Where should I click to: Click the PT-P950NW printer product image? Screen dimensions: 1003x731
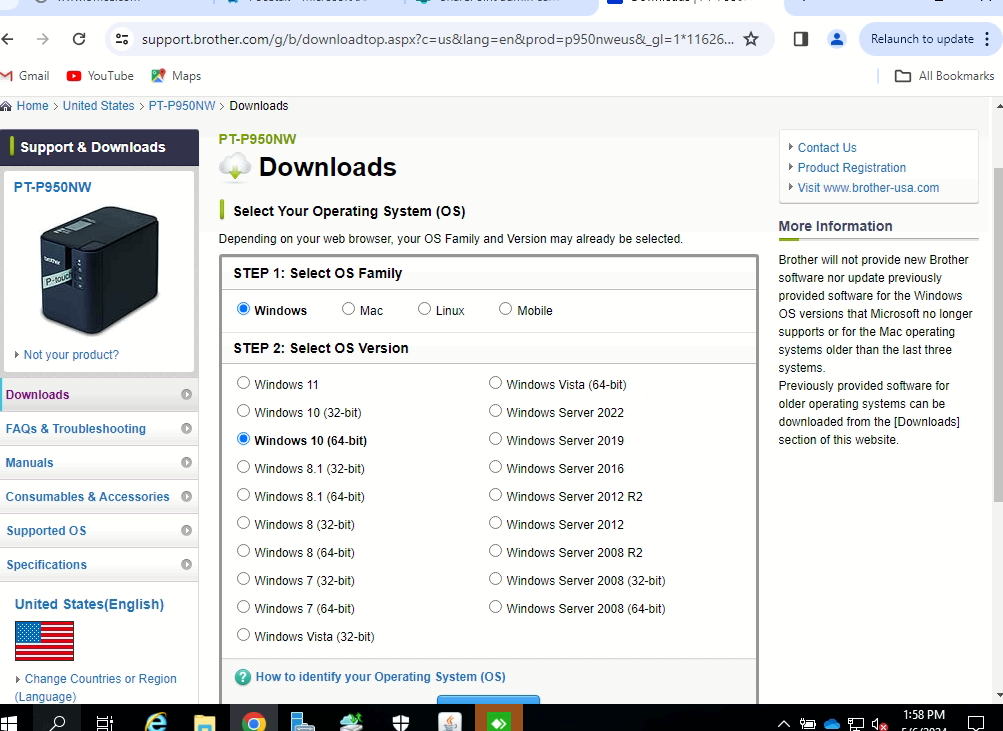click(x=99, y=269)
